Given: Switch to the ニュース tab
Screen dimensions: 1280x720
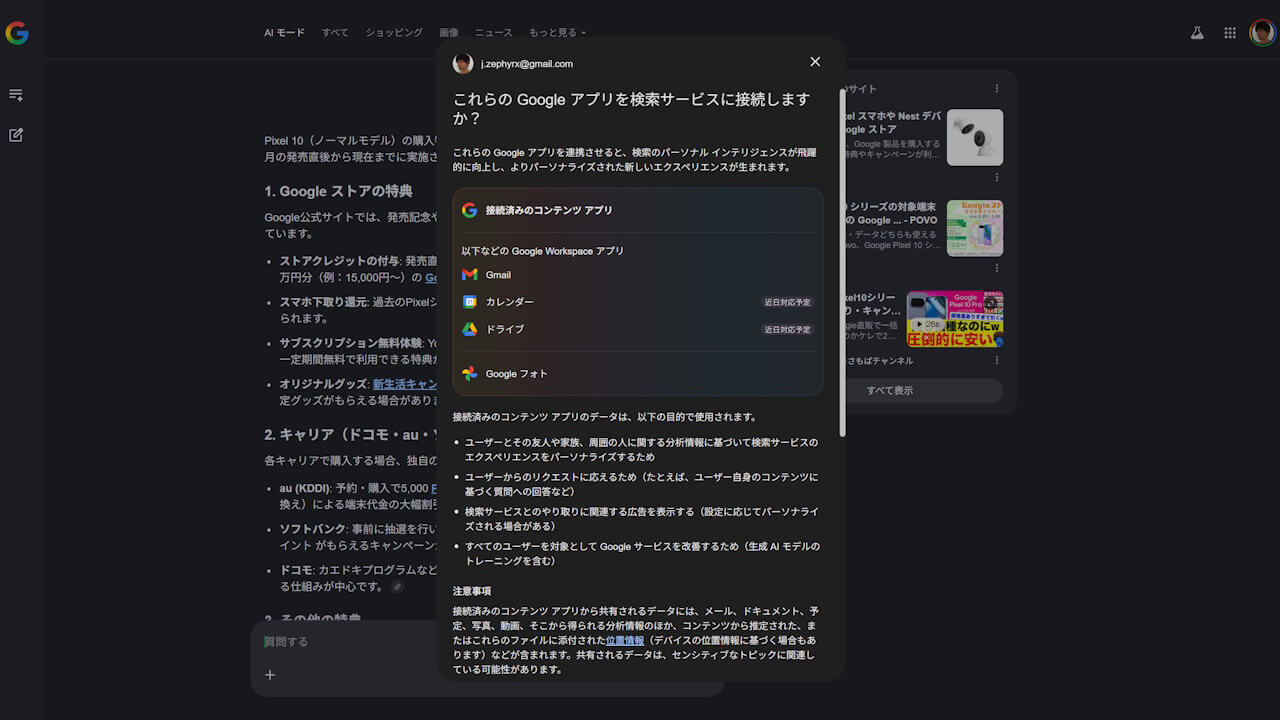Looking at the screenshot, I should click(x=494, y=33).
